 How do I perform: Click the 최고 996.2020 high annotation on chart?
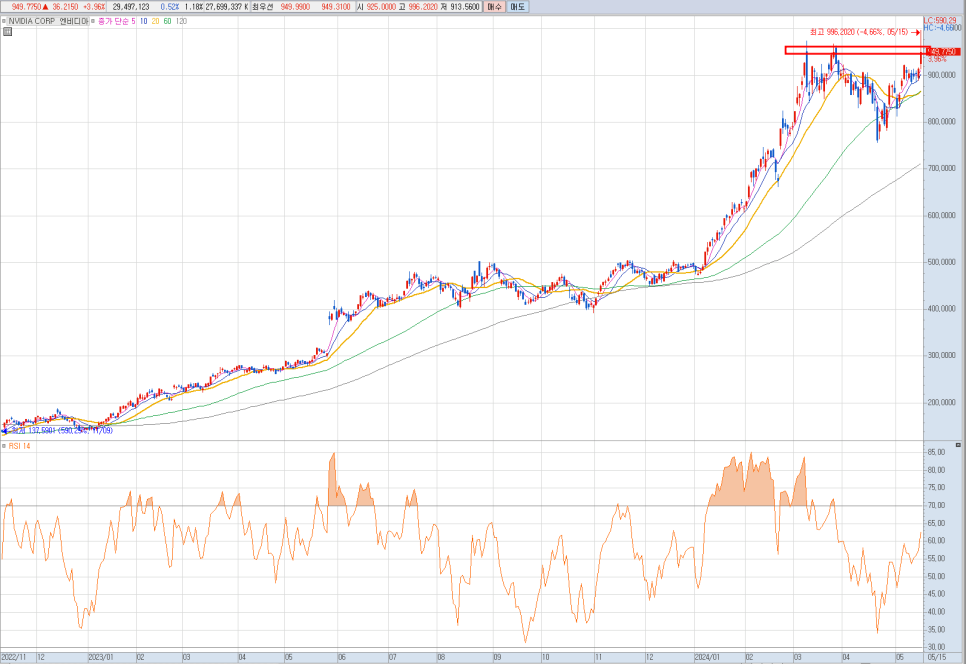[x=859, y=32]
